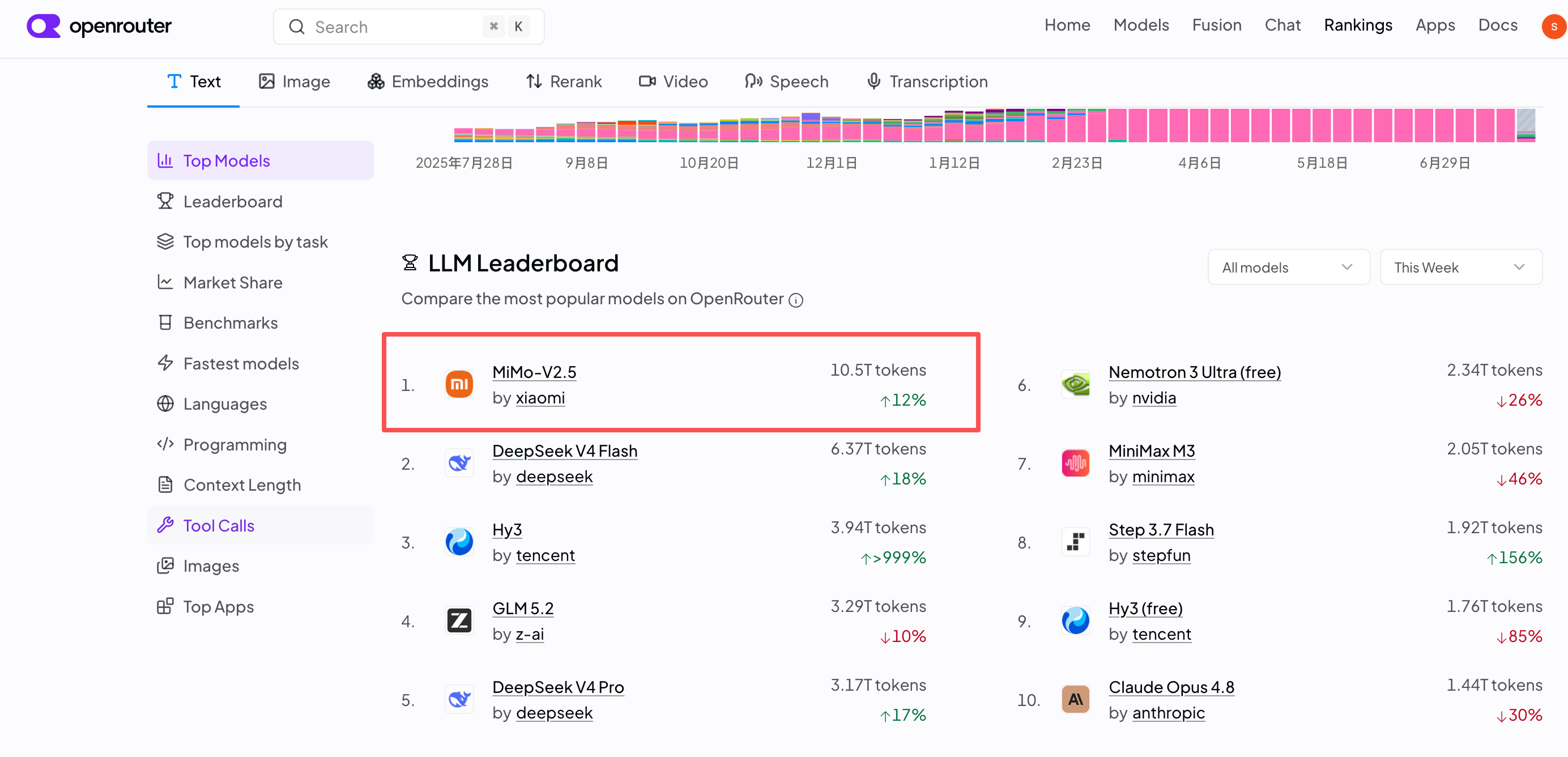The height and width of the screenshot is (757, 1568).
Task: Open Rankings in the top navigation
Action: click(1358, 25)
